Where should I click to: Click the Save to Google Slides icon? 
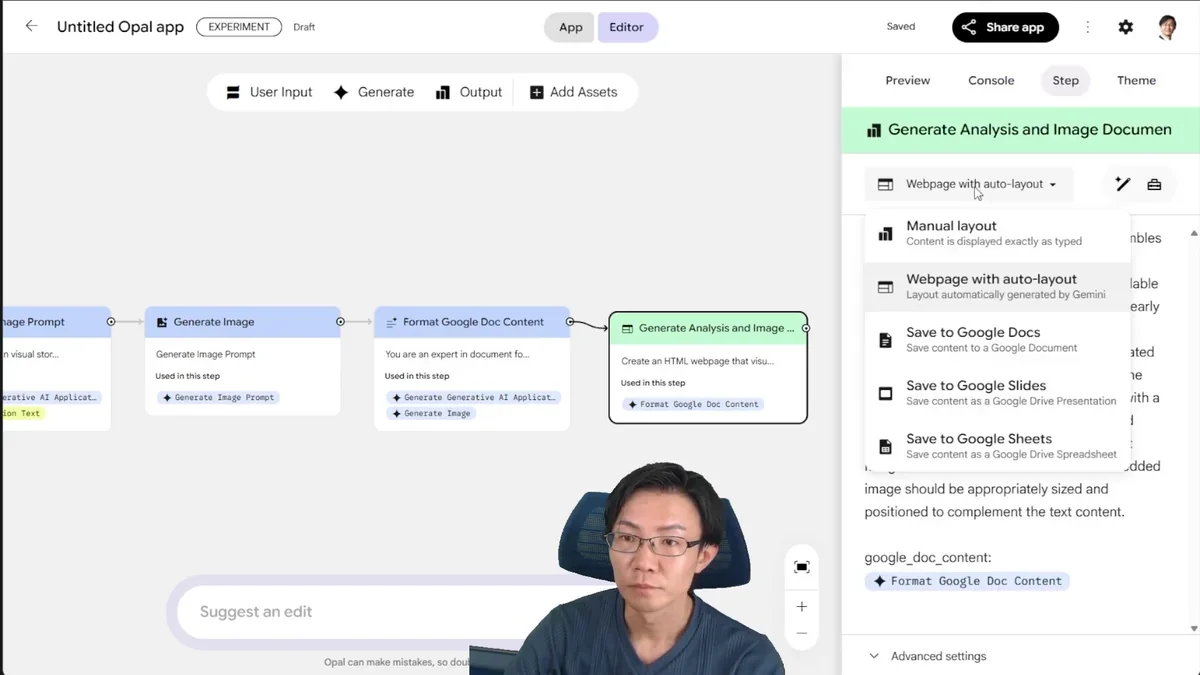tap(885, 393)
